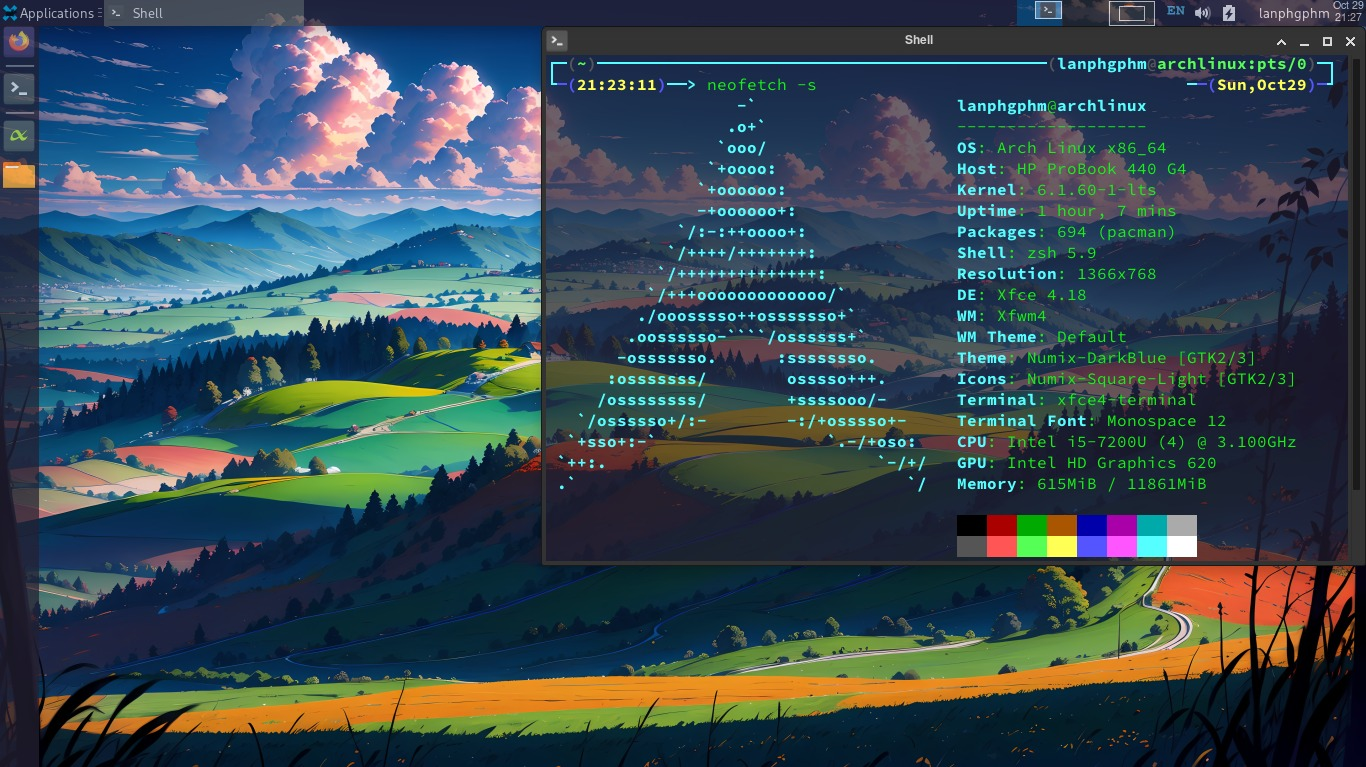Click 'lanphgphm@archlinux' neofetch heading
Image resolution: width=1366 pixels, height=767 pixels.
pos(1051,106)
